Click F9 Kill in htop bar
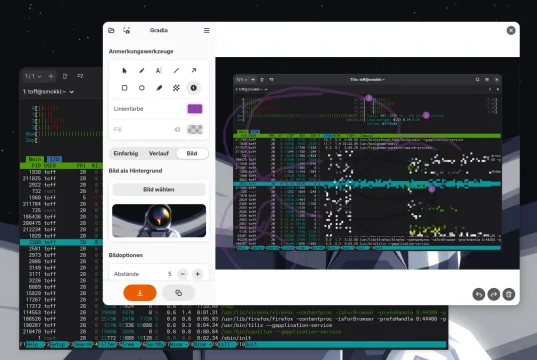This screenshot has width=537, height=360. pyautogui.click(x=224, y=344)
